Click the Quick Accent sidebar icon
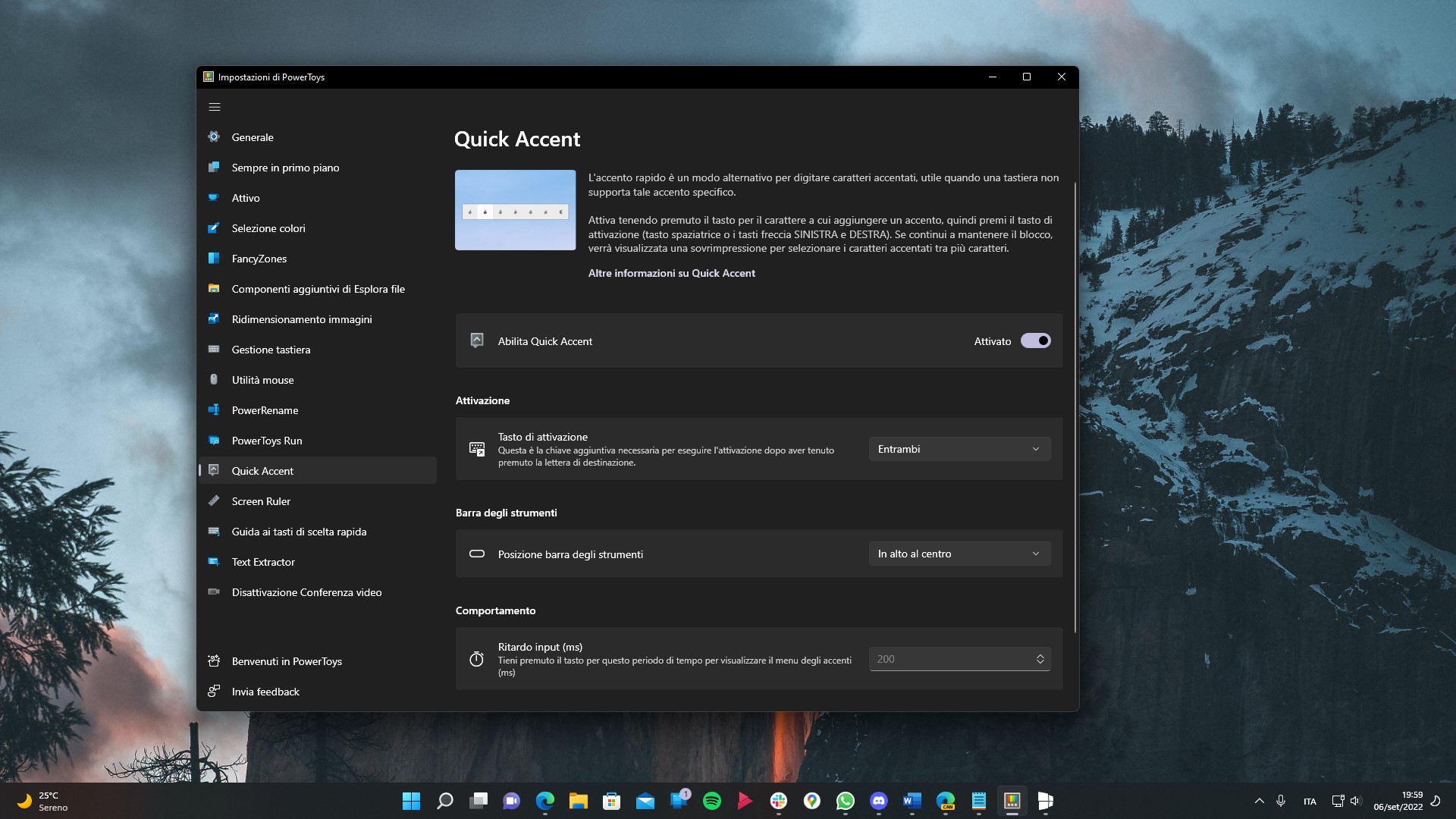The width and height of the screenshot is (1456, 819). pyautogui.click(x=214, y=470)
